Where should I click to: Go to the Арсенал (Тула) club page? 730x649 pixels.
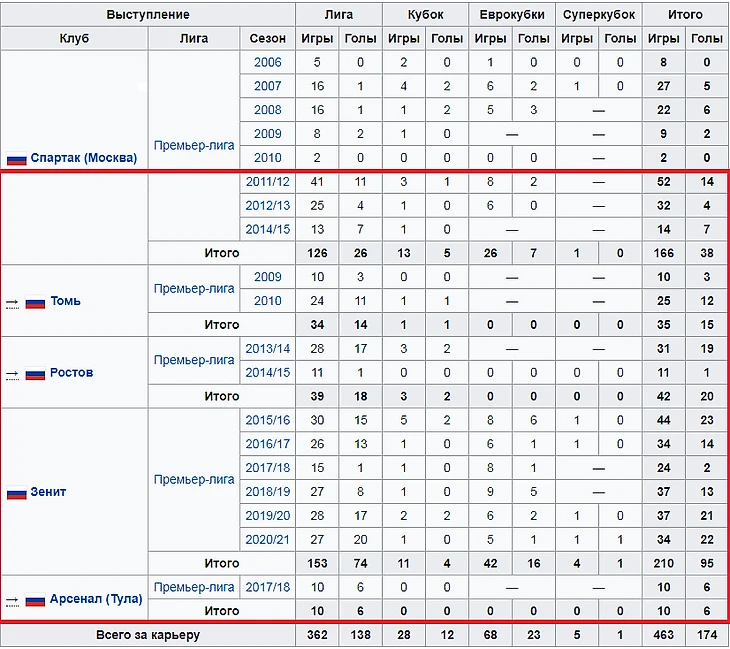coord(97,600)
